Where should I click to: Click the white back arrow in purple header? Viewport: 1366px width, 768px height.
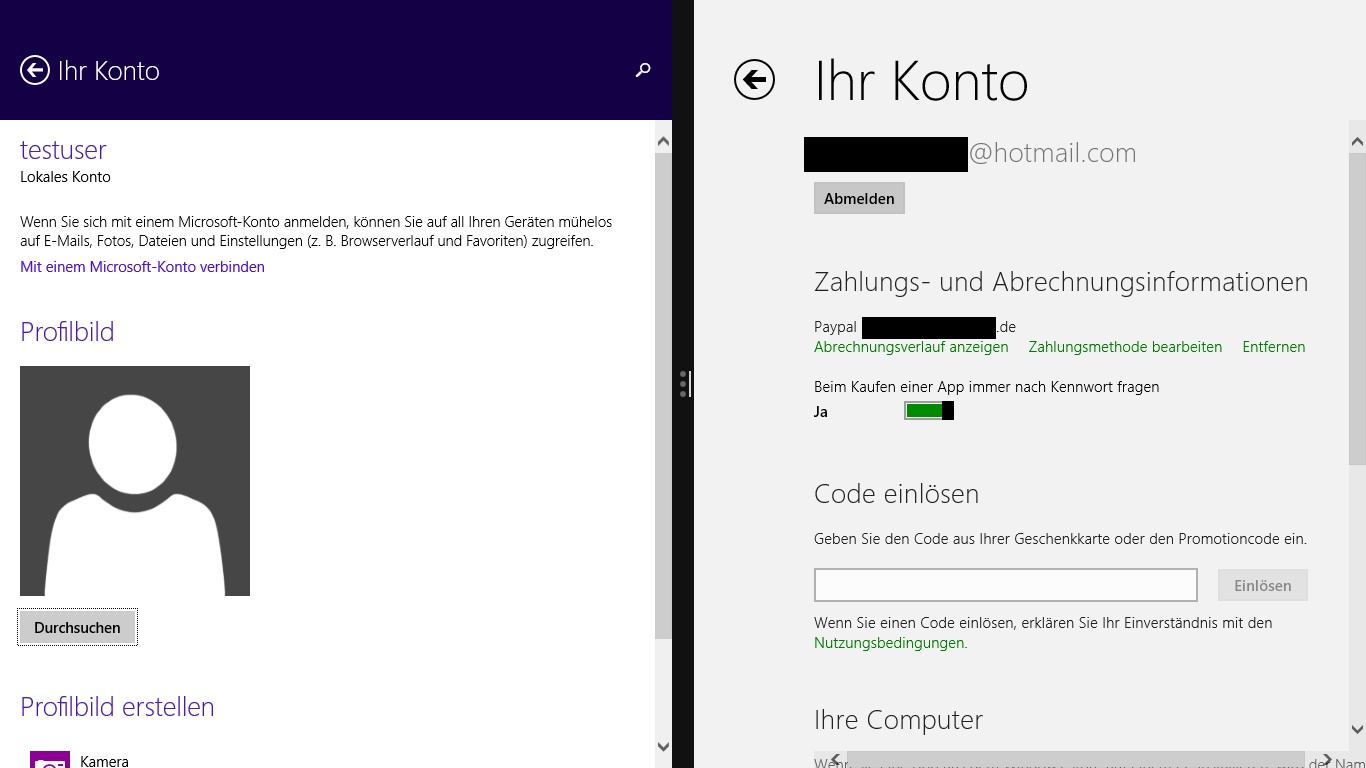click(x=35, y=70)
